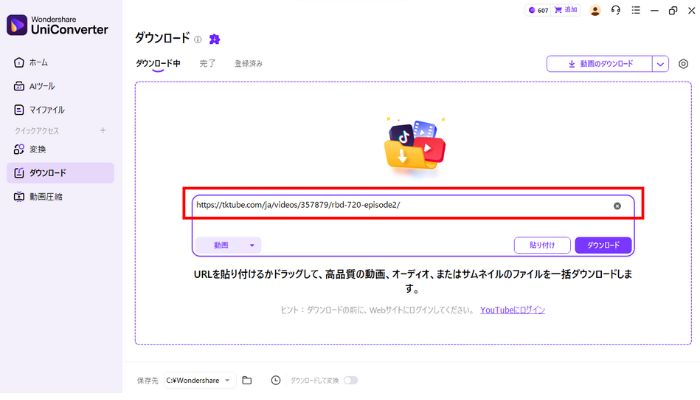This screenshot has width=700, height=400.
Task: Click the info icon next to ダウンロード title
Action: (198, 40)
